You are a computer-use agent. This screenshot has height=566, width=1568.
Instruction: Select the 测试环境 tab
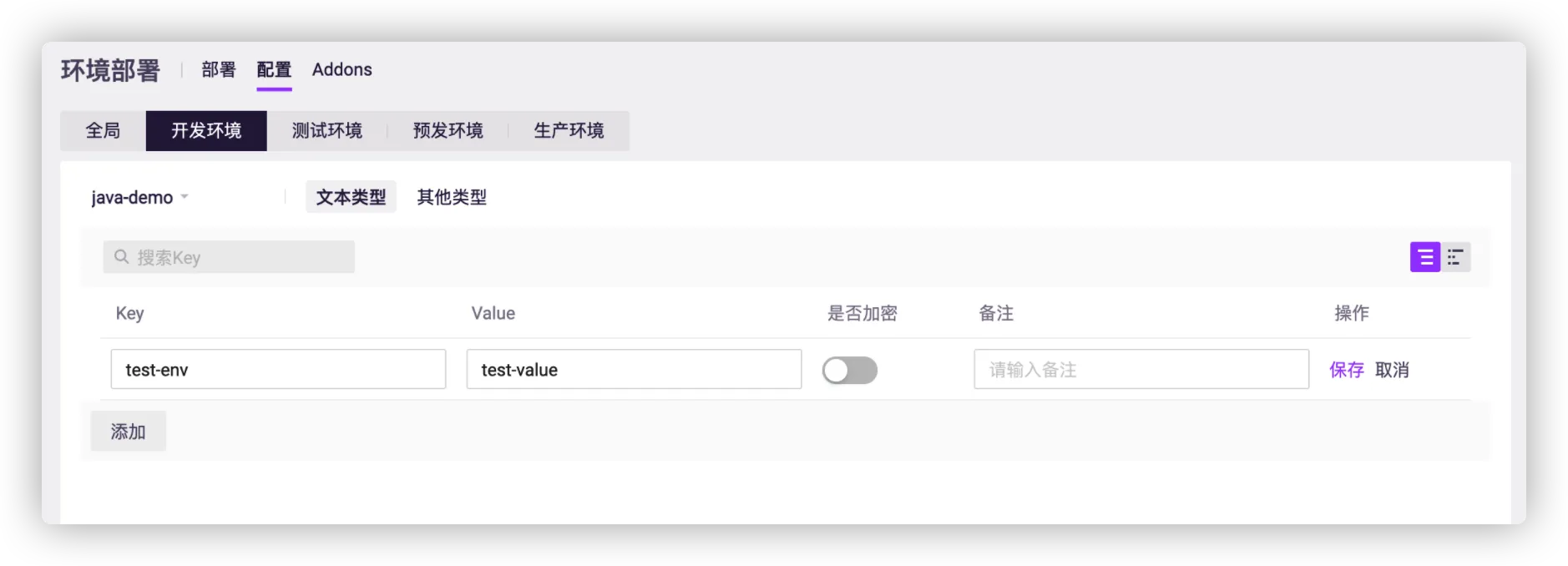tap(327, 131)
